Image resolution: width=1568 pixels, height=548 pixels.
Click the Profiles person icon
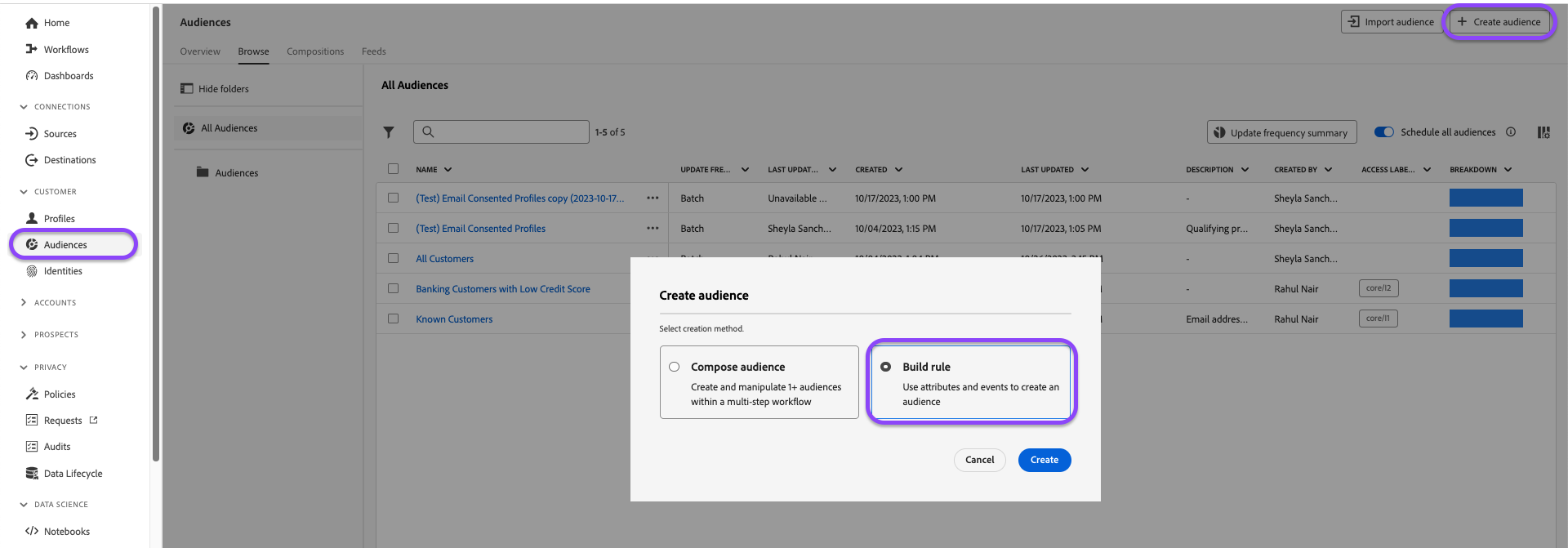(32, 218)
